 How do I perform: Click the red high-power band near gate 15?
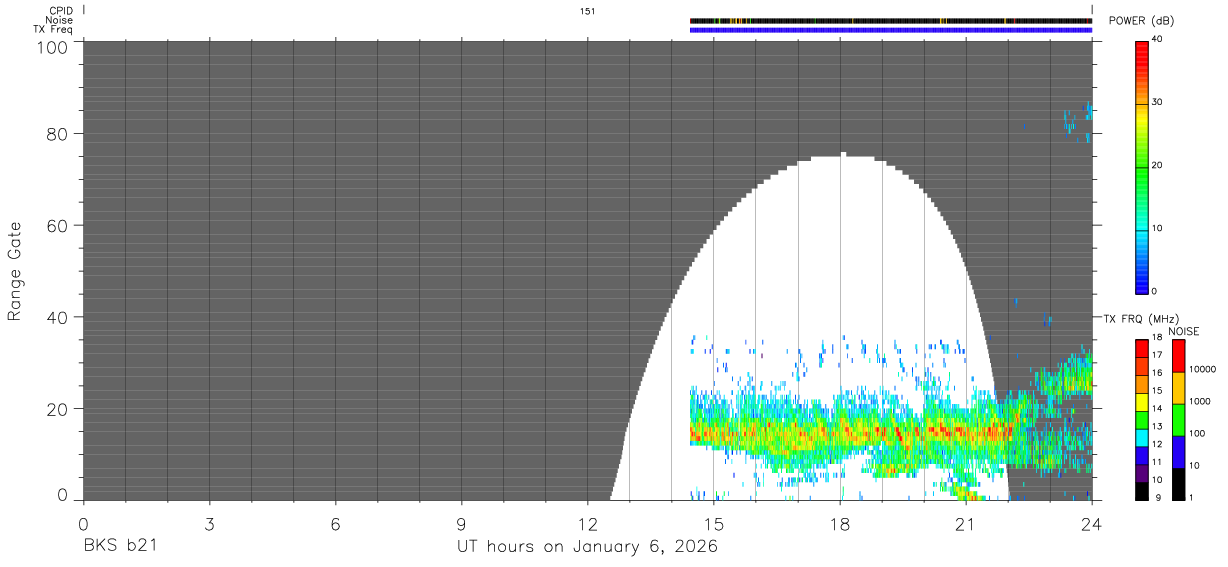coord(850,432)
